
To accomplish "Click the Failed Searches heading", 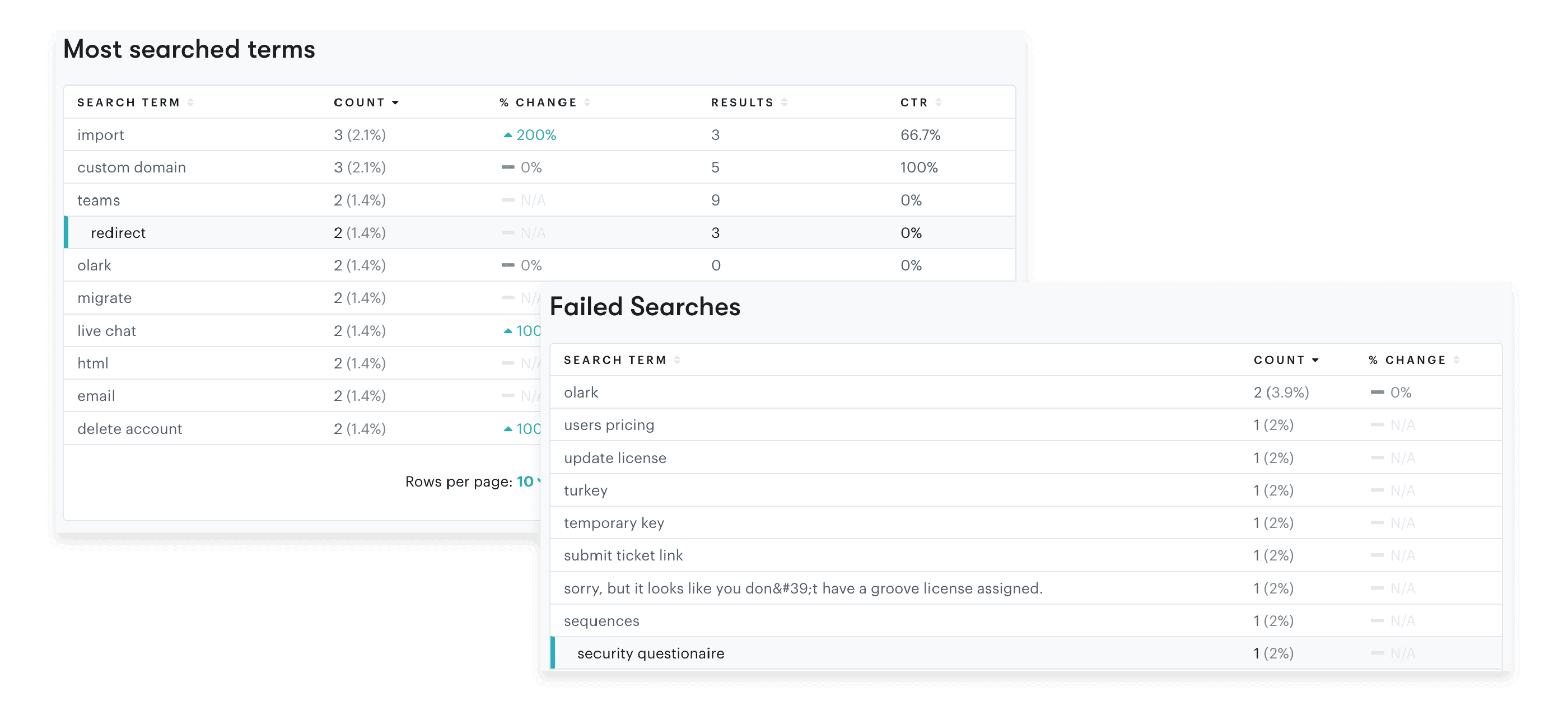I will pos(645,307).
